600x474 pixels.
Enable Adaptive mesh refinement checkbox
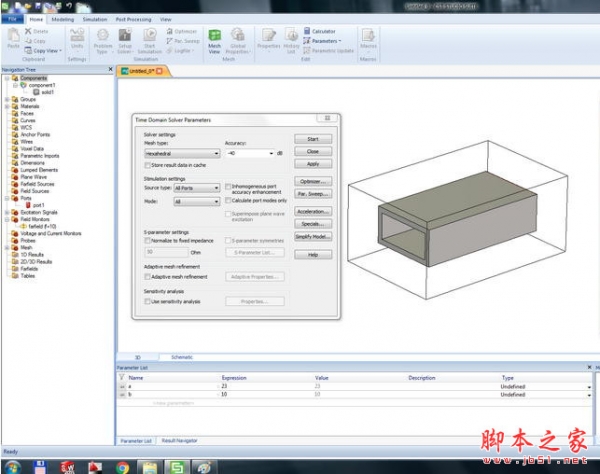click(x=147, y=277)
